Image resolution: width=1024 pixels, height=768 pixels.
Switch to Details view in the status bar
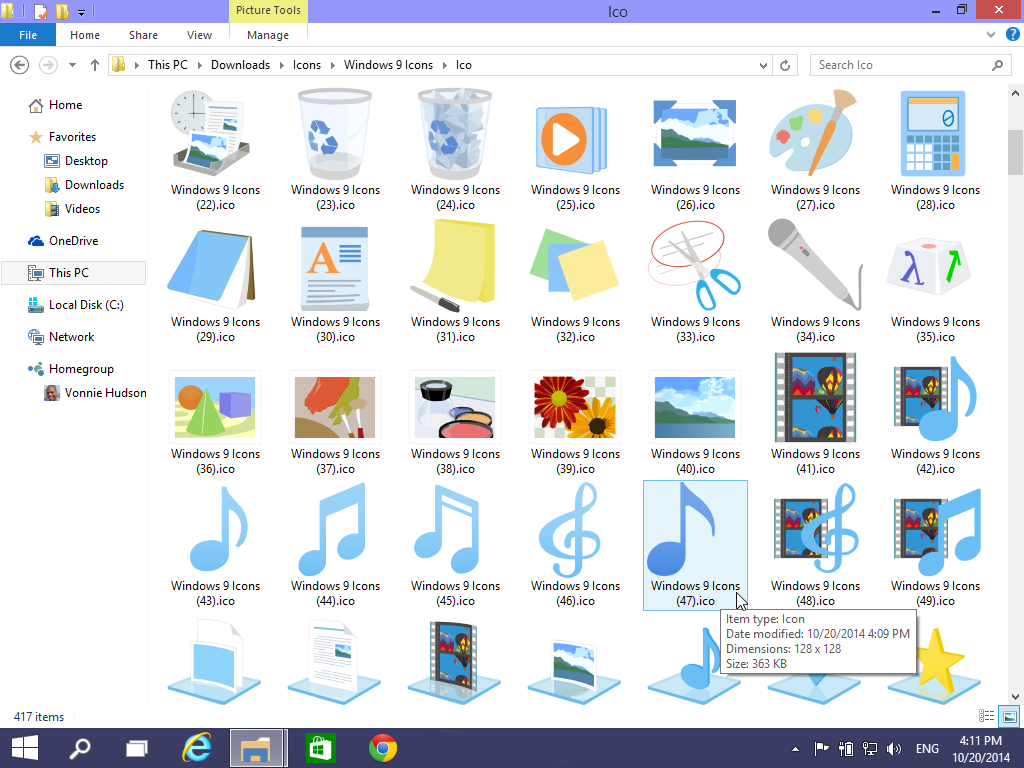(987, 716)
